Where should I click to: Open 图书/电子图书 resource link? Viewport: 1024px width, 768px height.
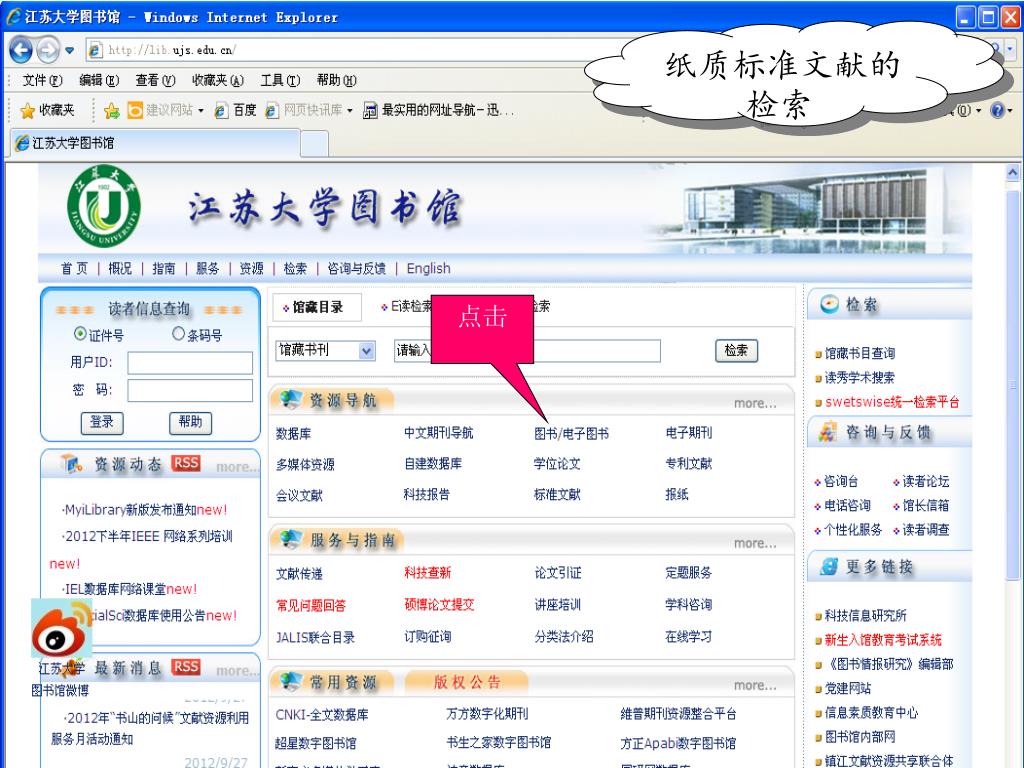click(x=571, y=433)
